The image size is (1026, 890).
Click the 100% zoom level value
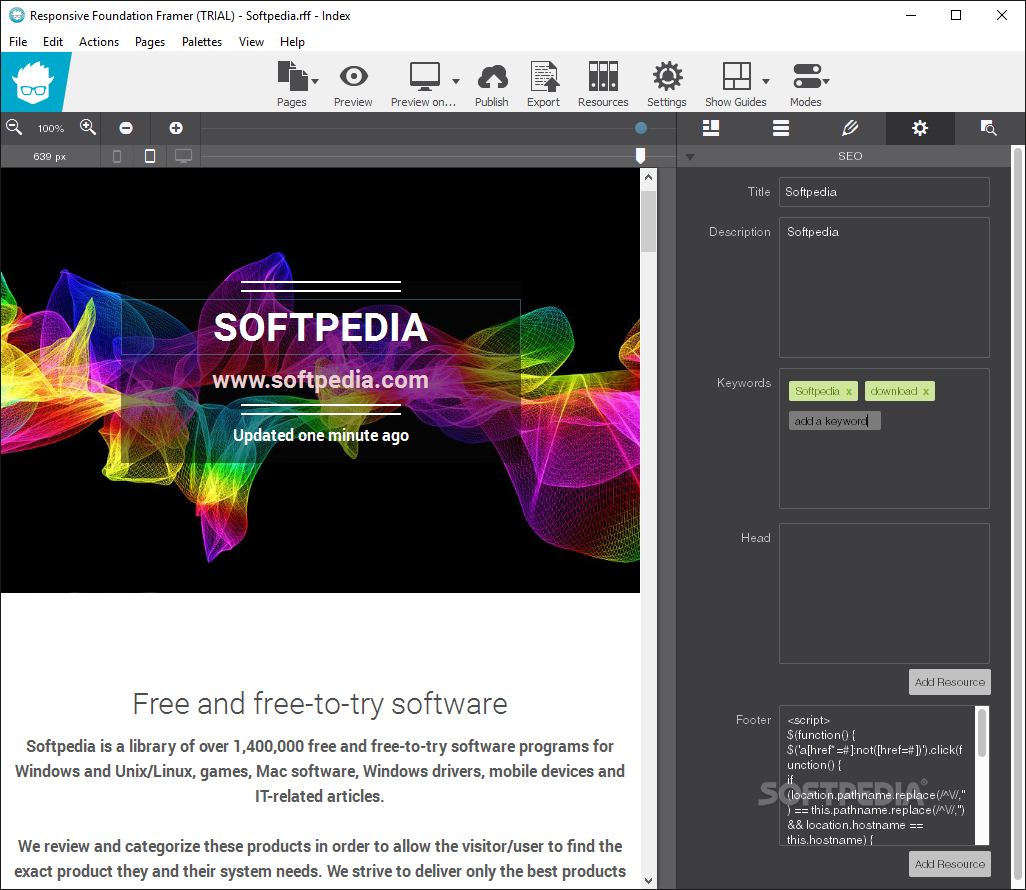51,128
